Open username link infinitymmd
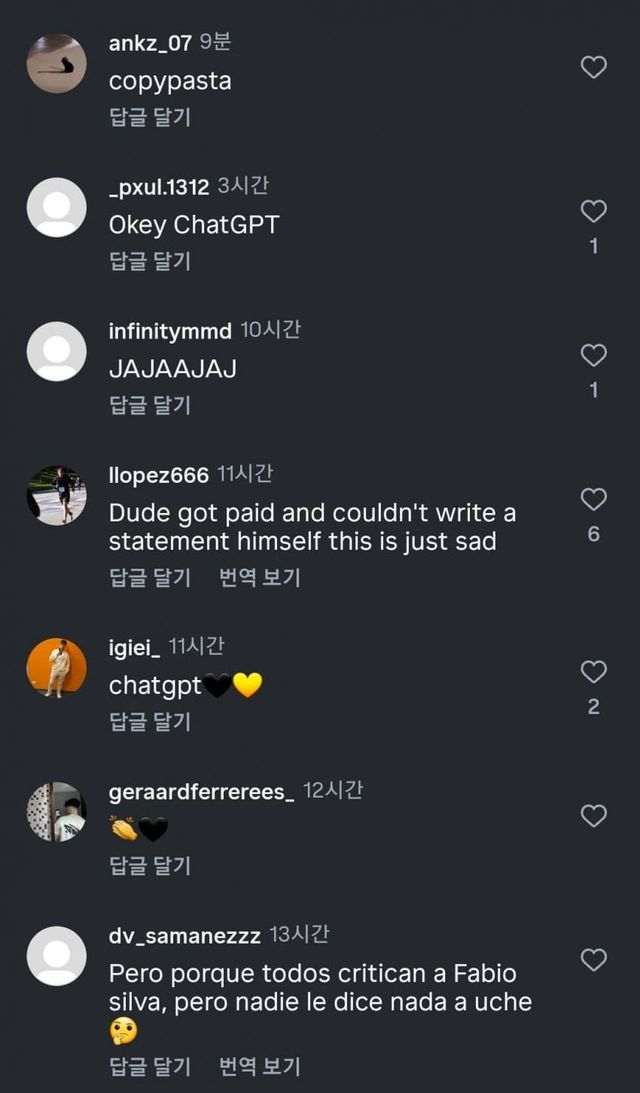Viewport: 640px width, 1093px height. pos(170,331)
